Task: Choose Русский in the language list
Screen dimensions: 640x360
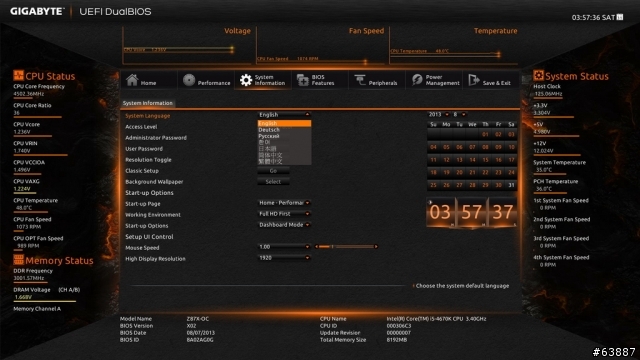Action: click(x=284, y=136)
